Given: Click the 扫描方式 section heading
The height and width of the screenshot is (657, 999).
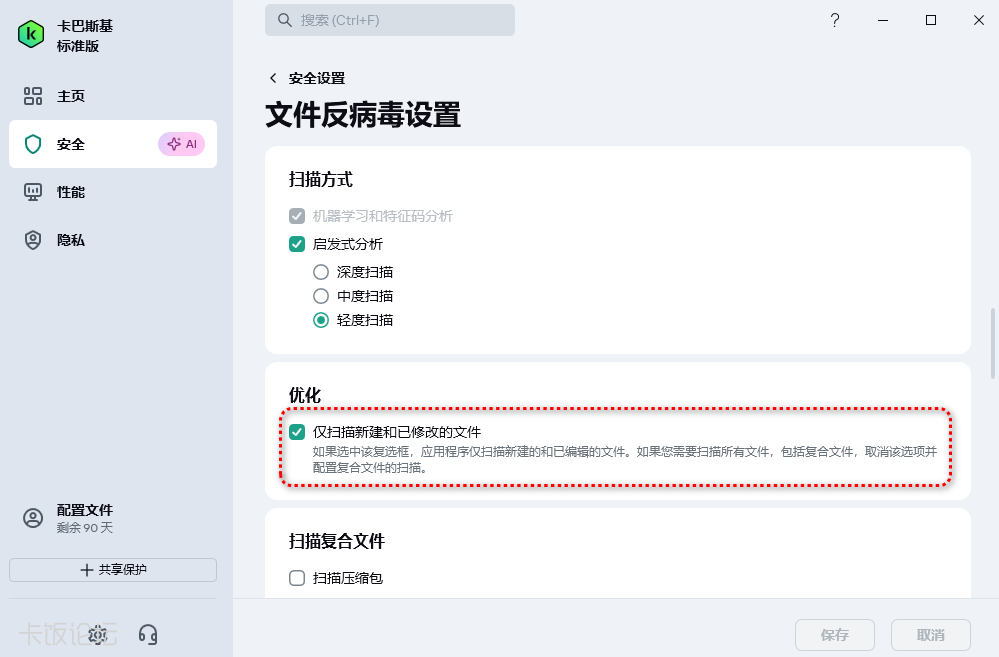Looking at the screenshot, I should (320, 180).
